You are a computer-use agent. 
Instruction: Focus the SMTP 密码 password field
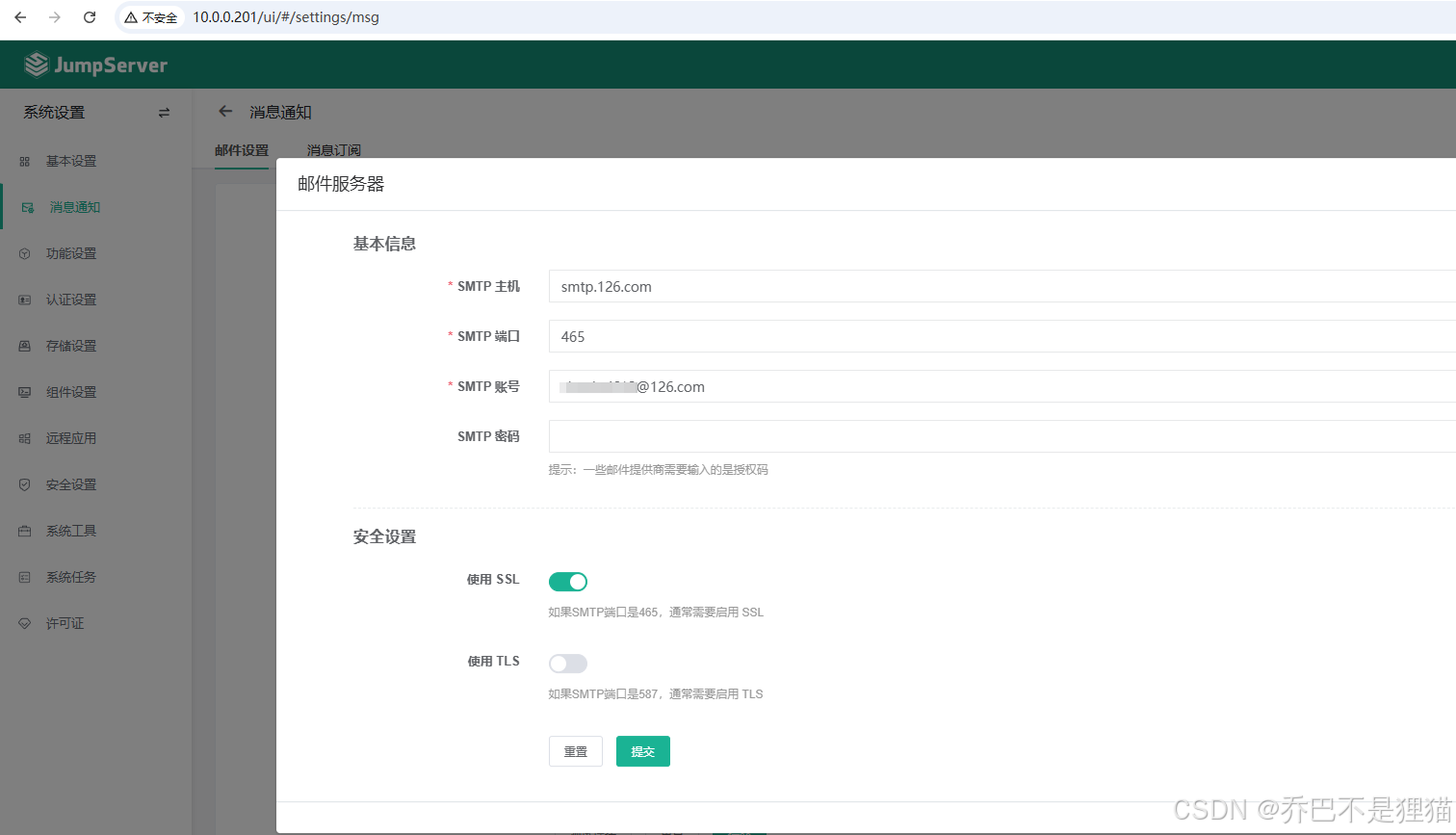point(1002,436)
